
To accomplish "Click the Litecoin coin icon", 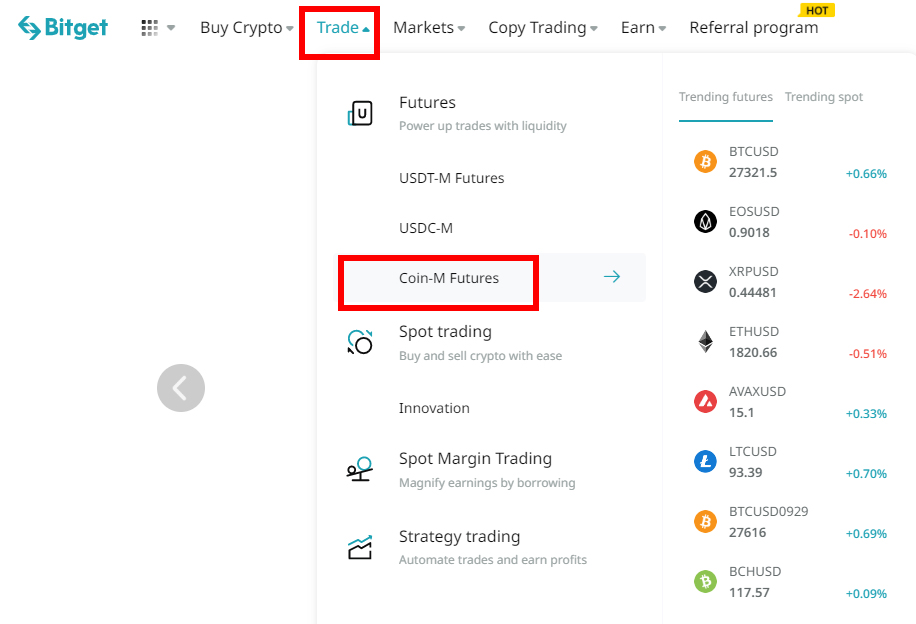I will pos(705,462).
